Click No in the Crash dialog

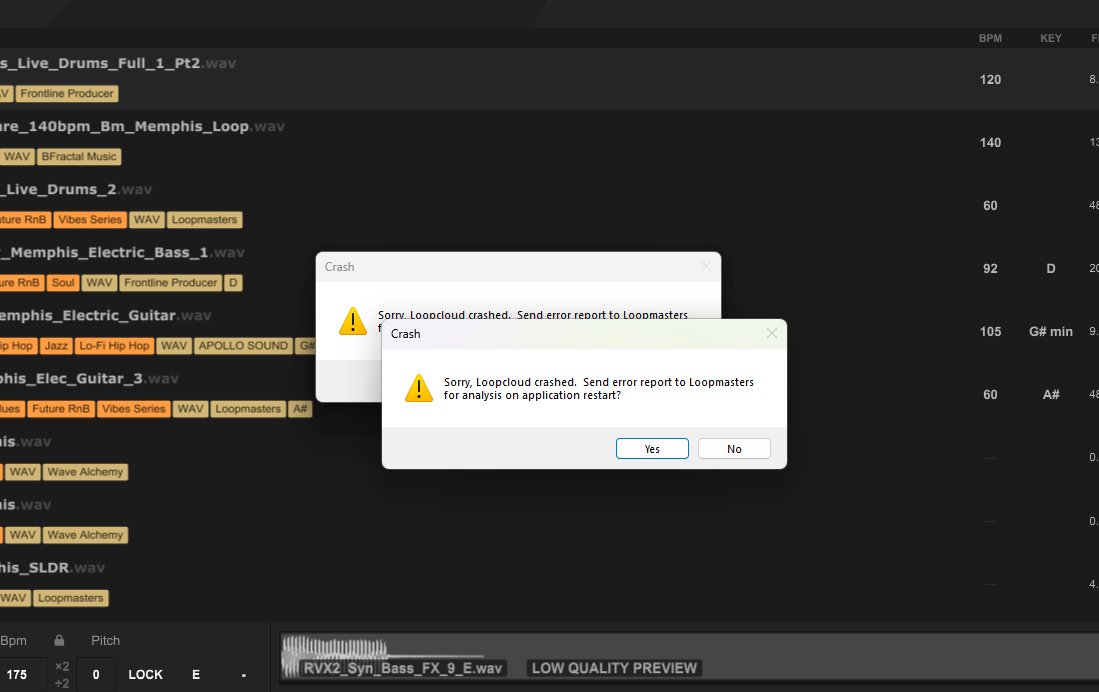pos(734,449)
